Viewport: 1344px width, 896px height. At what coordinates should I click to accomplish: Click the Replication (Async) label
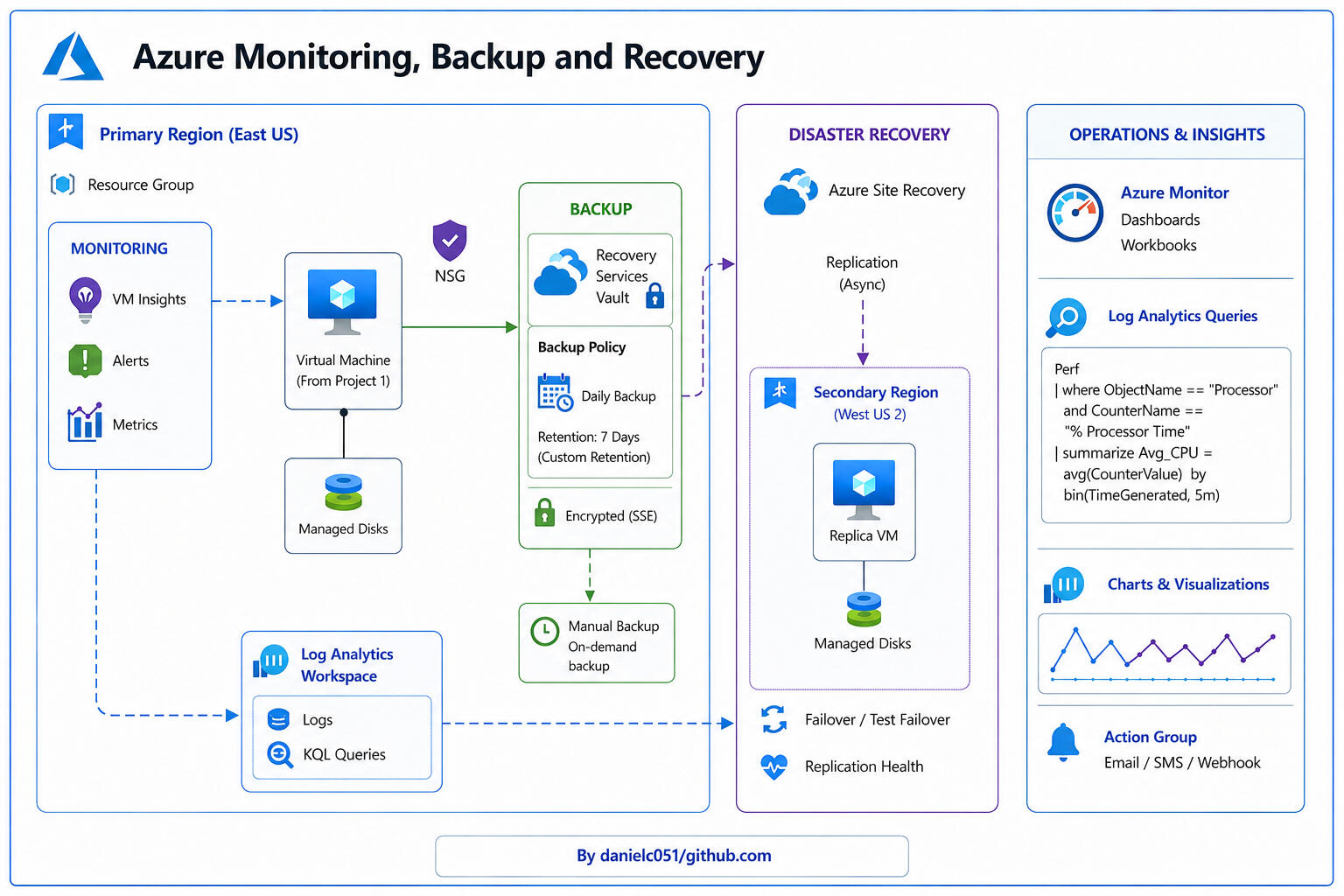(x=862, y=273)
